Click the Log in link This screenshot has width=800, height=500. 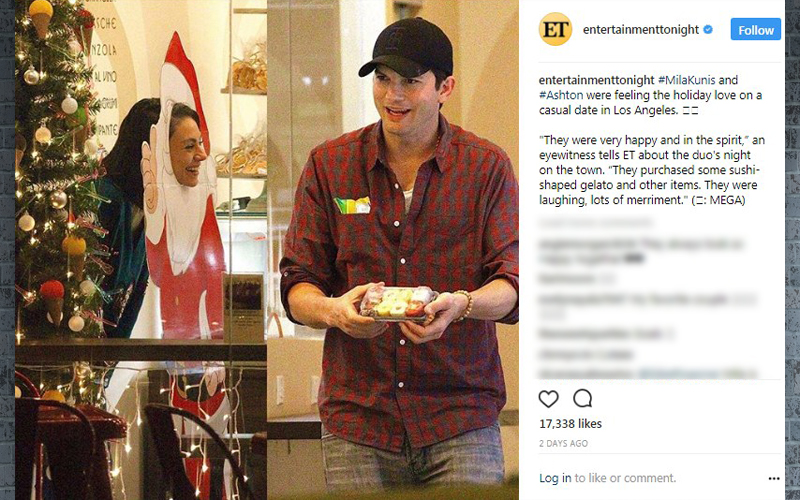(555, 478)
